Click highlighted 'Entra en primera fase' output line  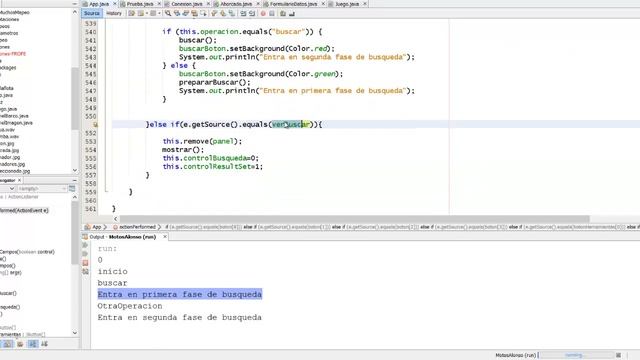pos(180,294)
